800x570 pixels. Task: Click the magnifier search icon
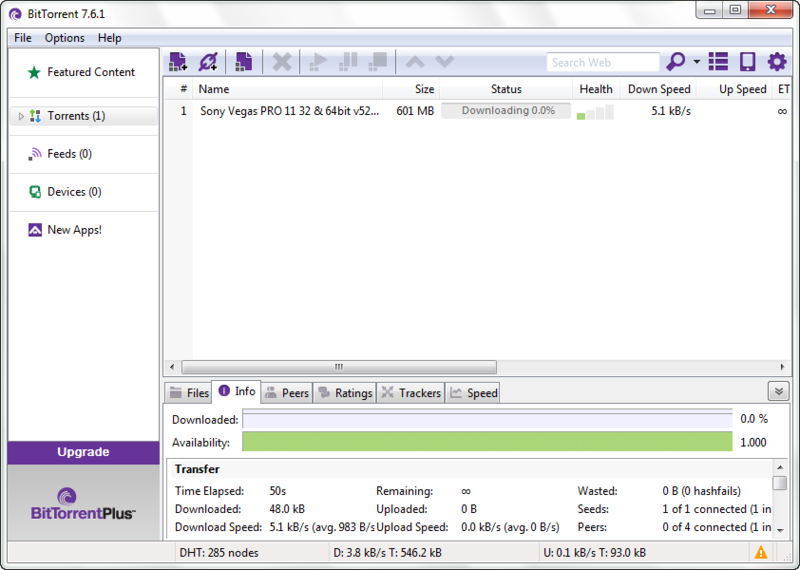[676, 62]
